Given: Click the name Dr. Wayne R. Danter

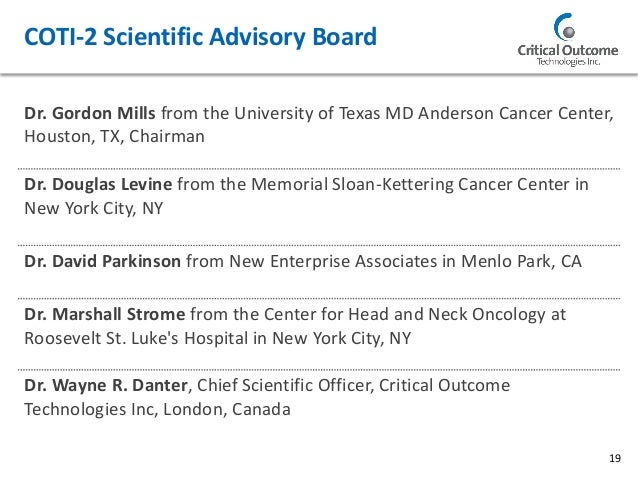Looking at the screenshot, I should pyautogui.click(x=109, y=385).
